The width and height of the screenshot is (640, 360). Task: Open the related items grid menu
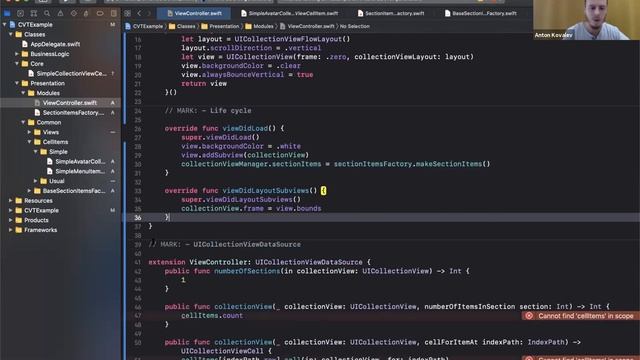[127, 13]
